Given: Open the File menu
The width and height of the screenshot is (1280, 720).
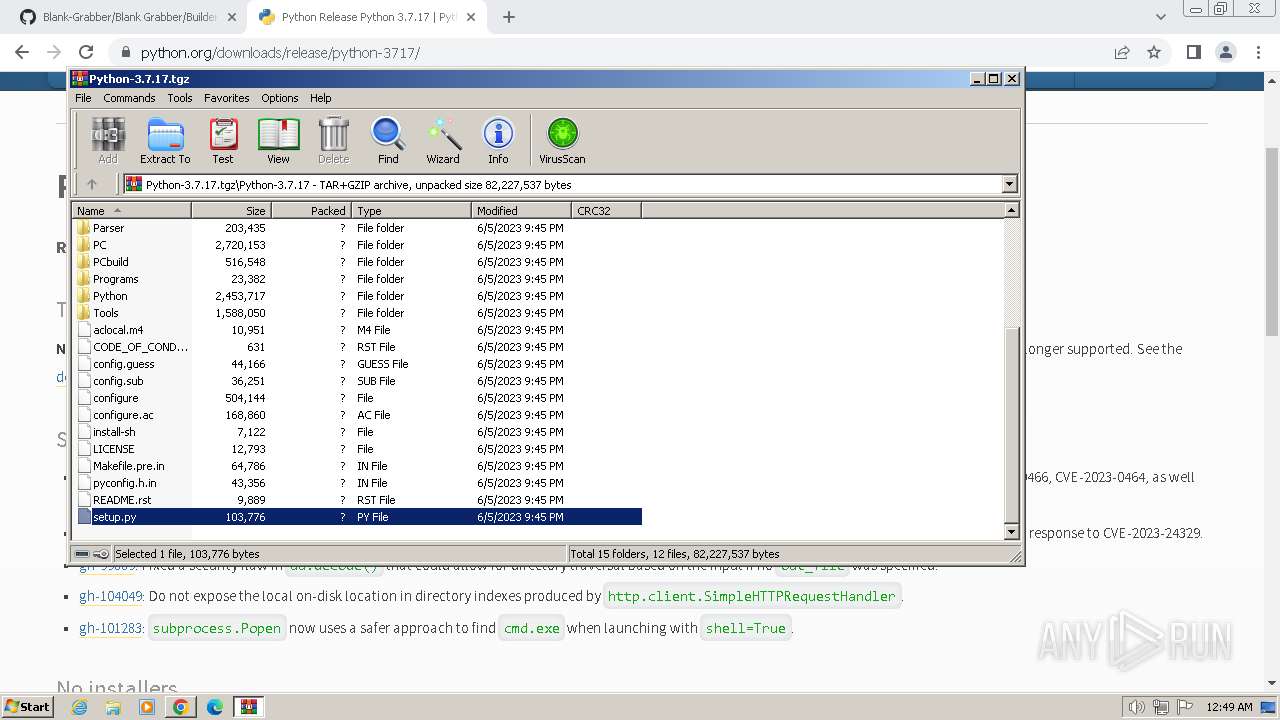Looking at the screenshot, I should (83, 98).
